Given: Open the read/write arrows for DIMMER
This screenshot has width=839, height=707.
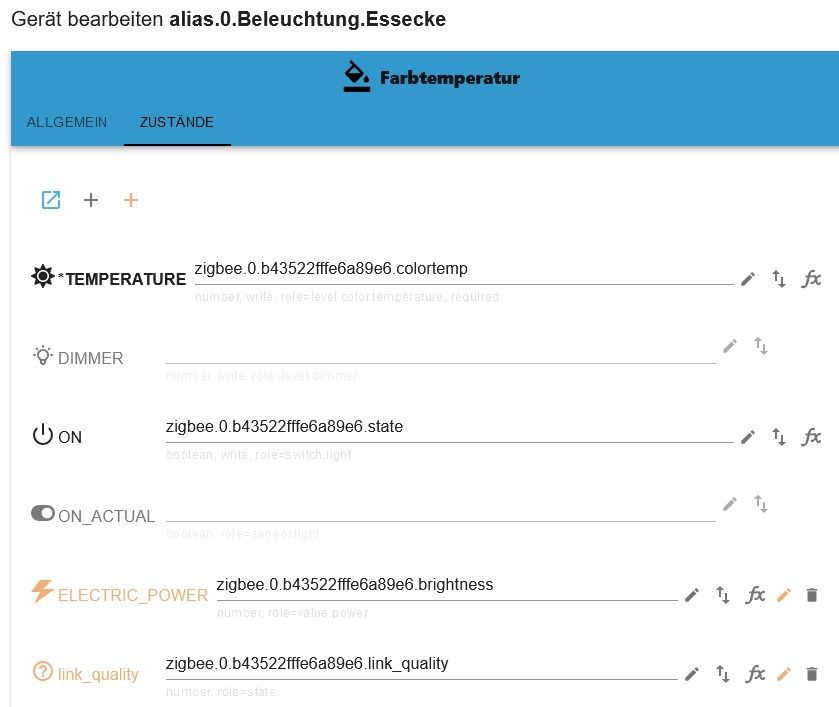Looking at the screenshot, I should click(760, 346).
